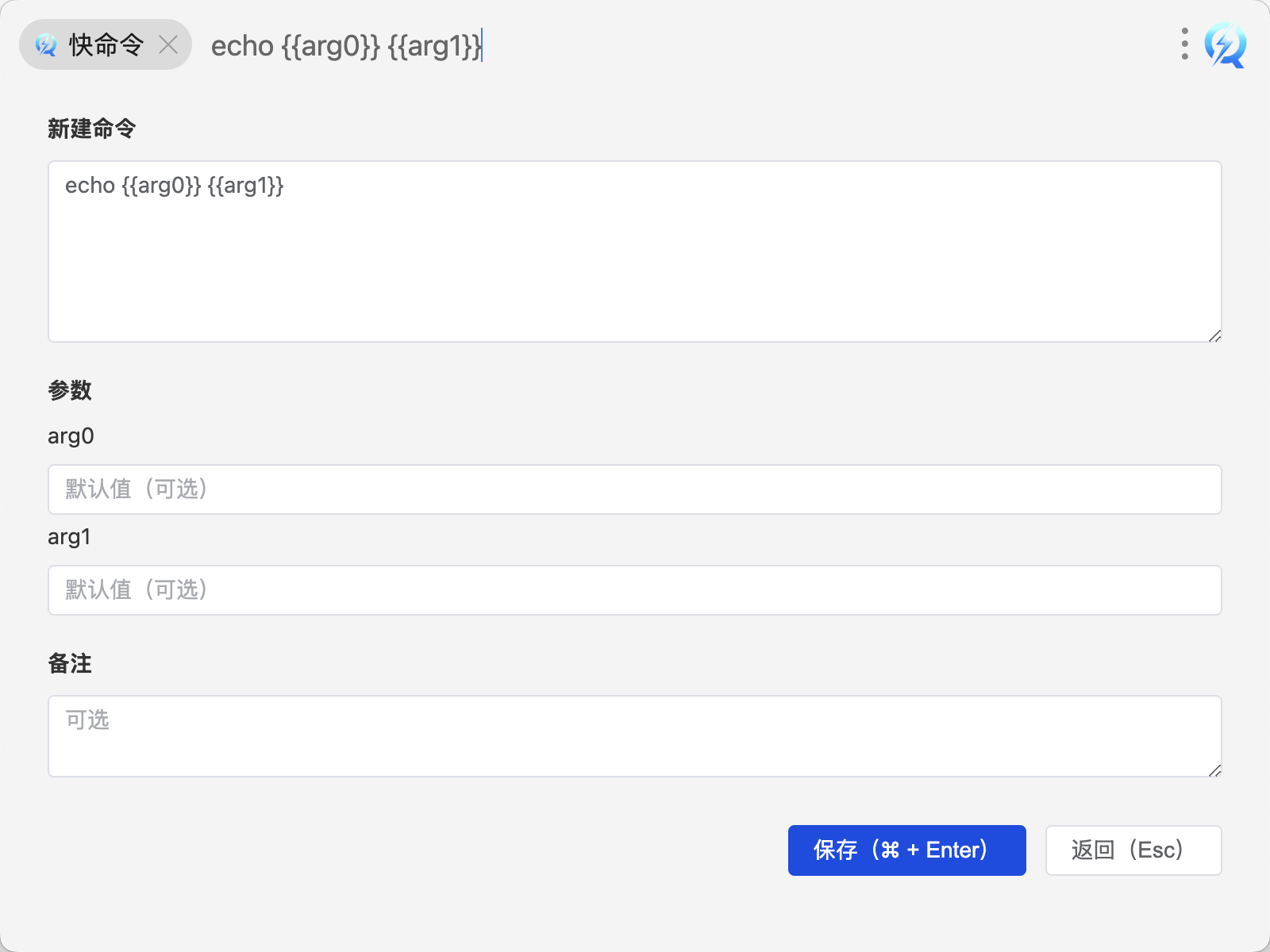Screen dimensions: 1270x952
Task: Click the blue lightning Q logo
Action: (x=1225, y=45)
